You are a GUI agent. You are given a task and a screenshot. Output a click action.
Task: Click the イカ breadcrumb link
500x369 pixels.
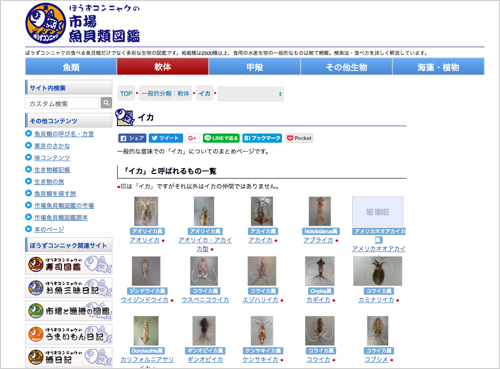click(205, 94)
